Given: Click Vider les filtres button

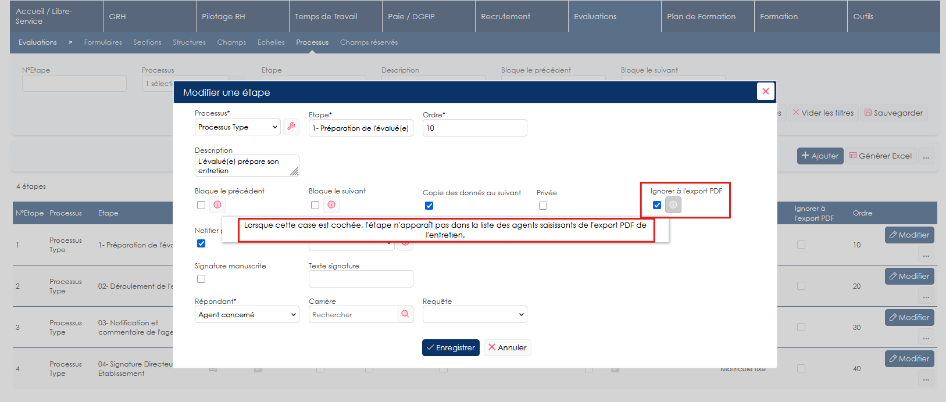Looking at the screenshot, I should click(x=822, y=113).
